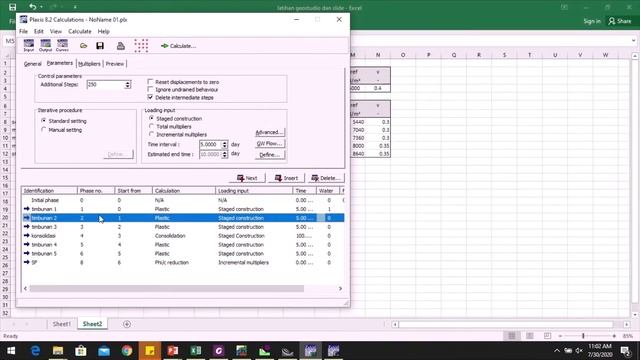
Task: Open Windows Start menu
Action: tap(11, 351)
